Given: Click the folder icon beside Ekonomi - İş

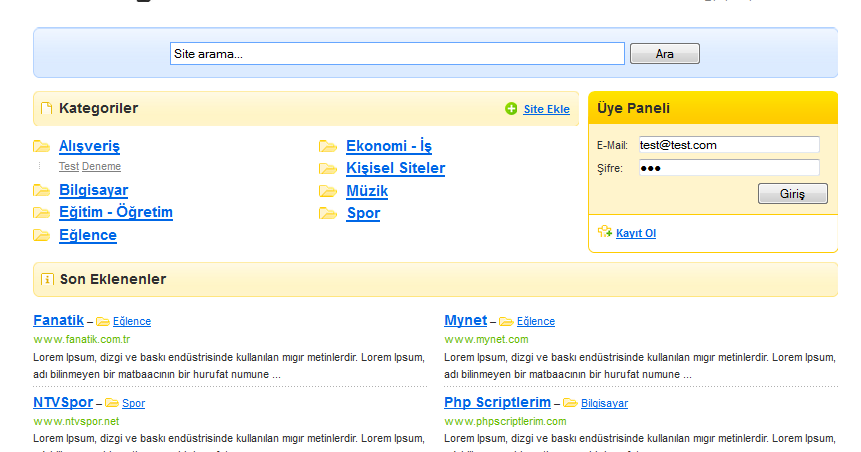Looking at the screenshot, I should [328, 146].
